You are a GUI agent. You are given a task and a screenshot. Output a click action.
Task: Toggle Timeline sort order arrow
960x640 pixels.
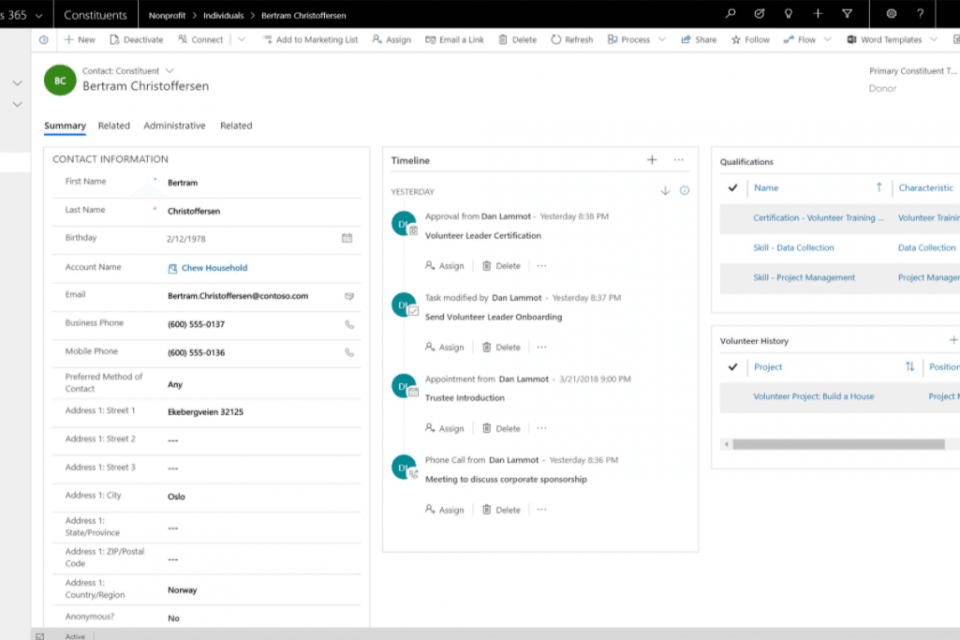click(x=665, y=191)
